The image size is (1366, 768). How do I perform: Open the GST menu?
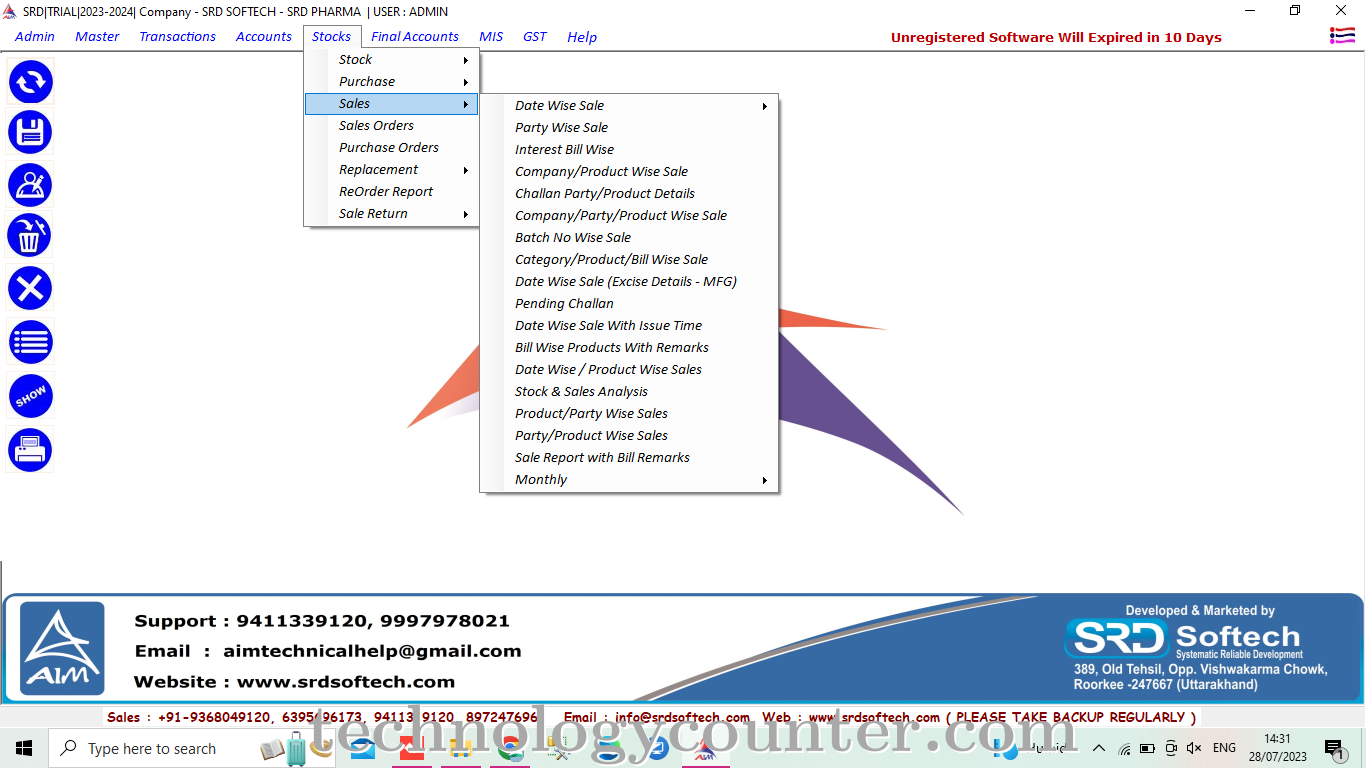pos(535,37)
